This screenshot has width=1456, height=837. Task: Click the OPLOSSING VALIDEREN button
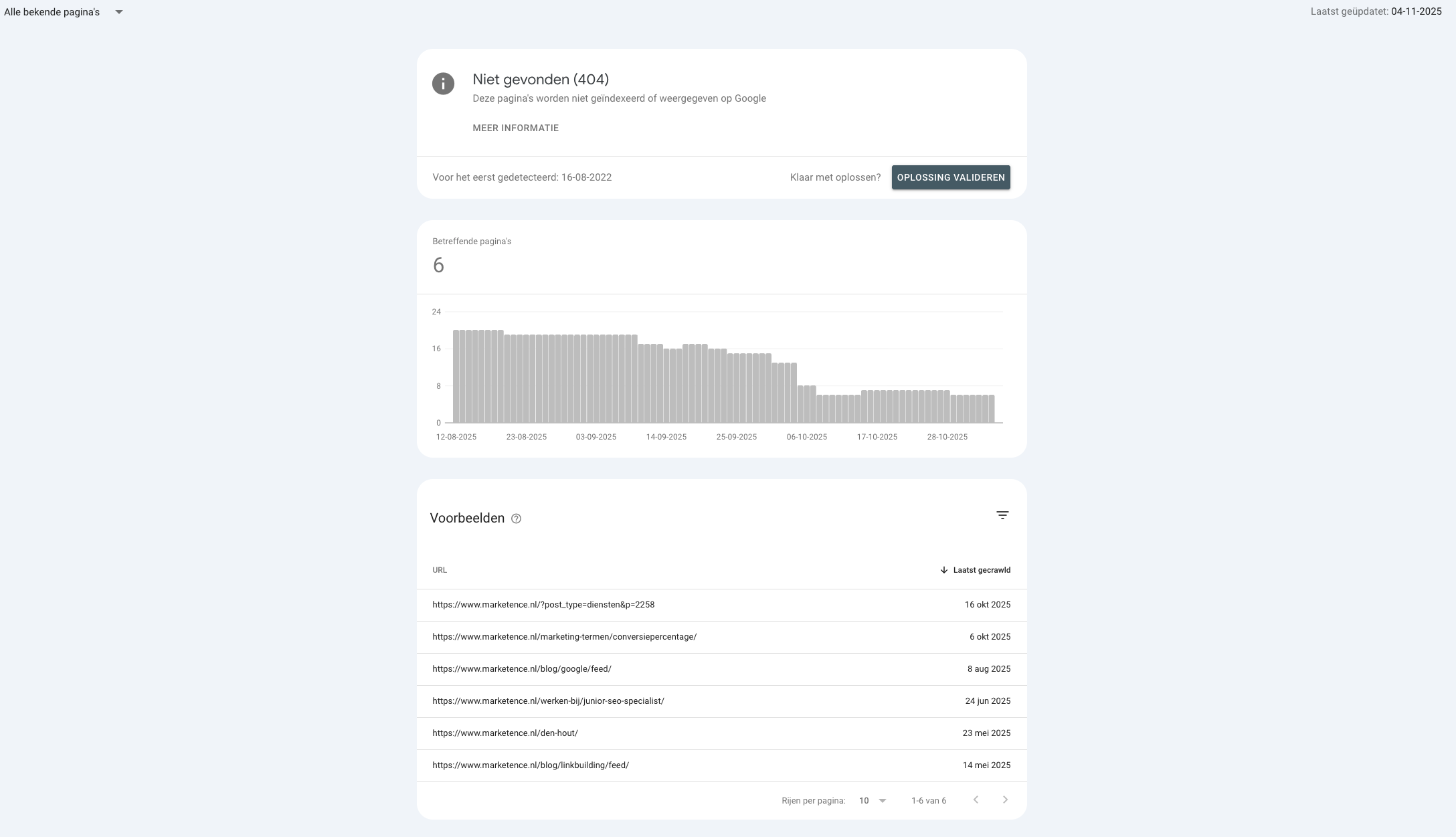click(x=950, y=177)
